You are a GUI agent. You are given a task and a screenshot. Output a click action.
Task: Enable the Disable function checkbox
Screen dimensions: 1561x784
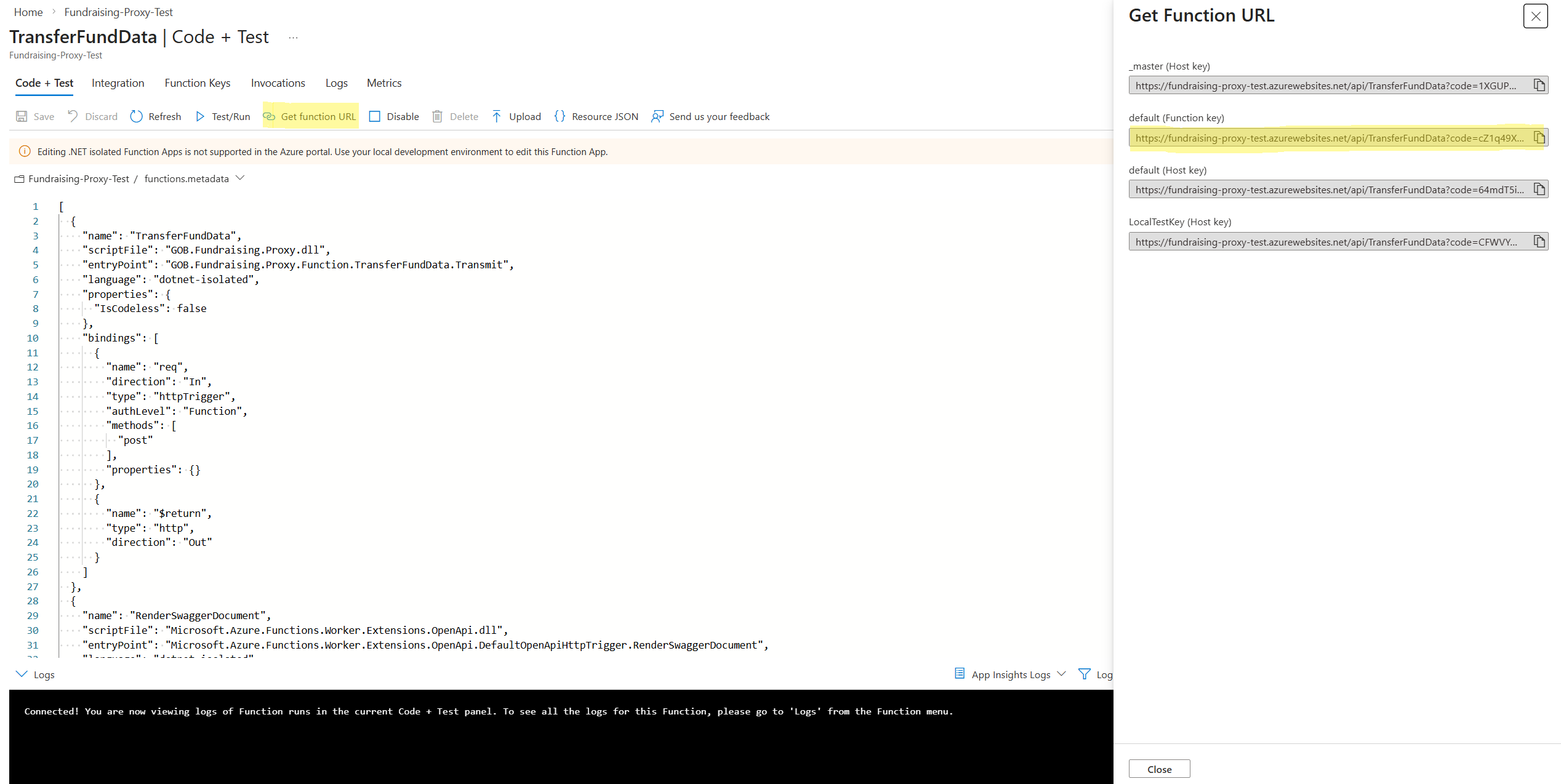tap(374, 116)
